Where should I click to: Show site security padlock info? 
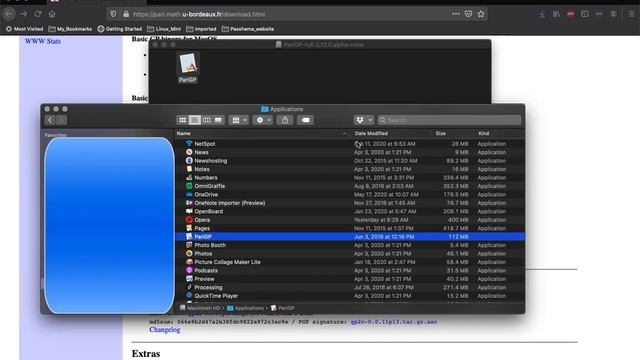tap(126, 14)
